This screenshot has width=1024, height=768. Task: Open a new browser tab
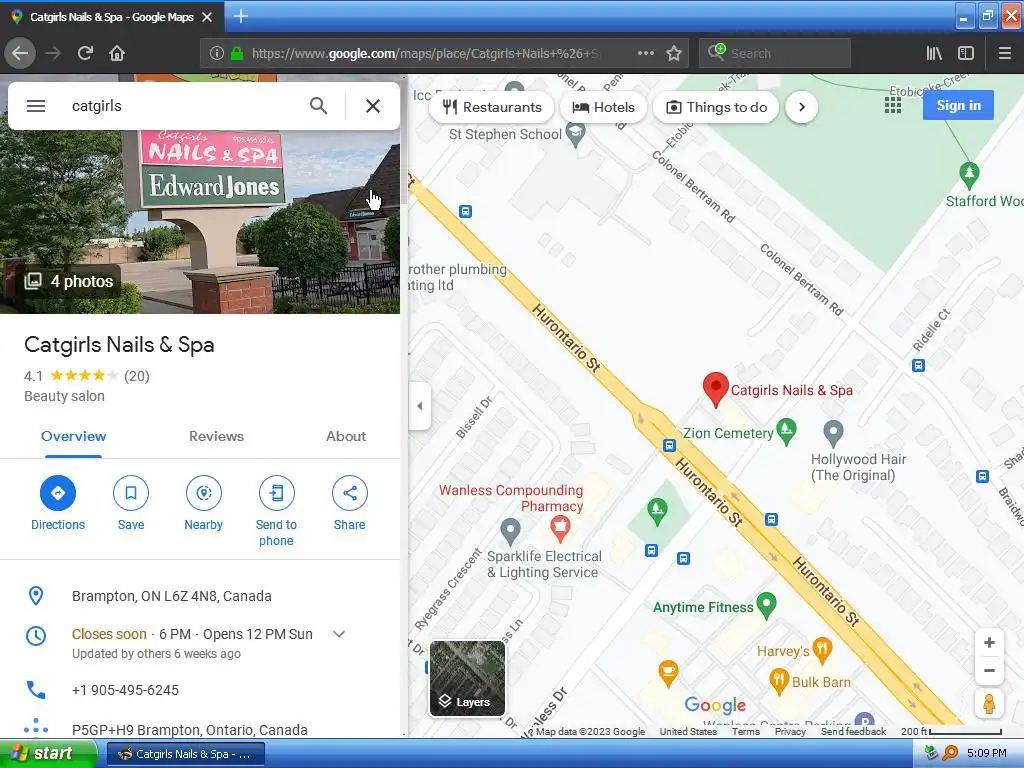240,16
